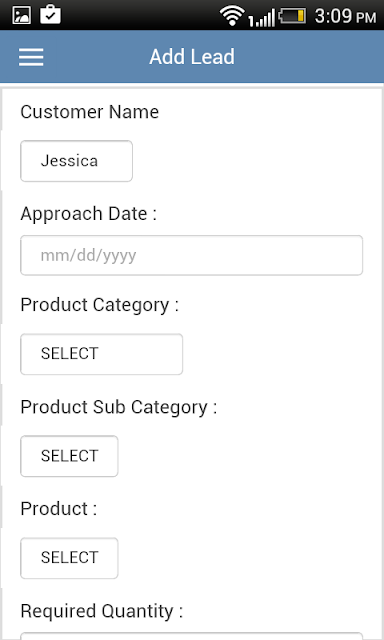
Task: Tap the Required Quantity label
Action: tap(102, 611)
